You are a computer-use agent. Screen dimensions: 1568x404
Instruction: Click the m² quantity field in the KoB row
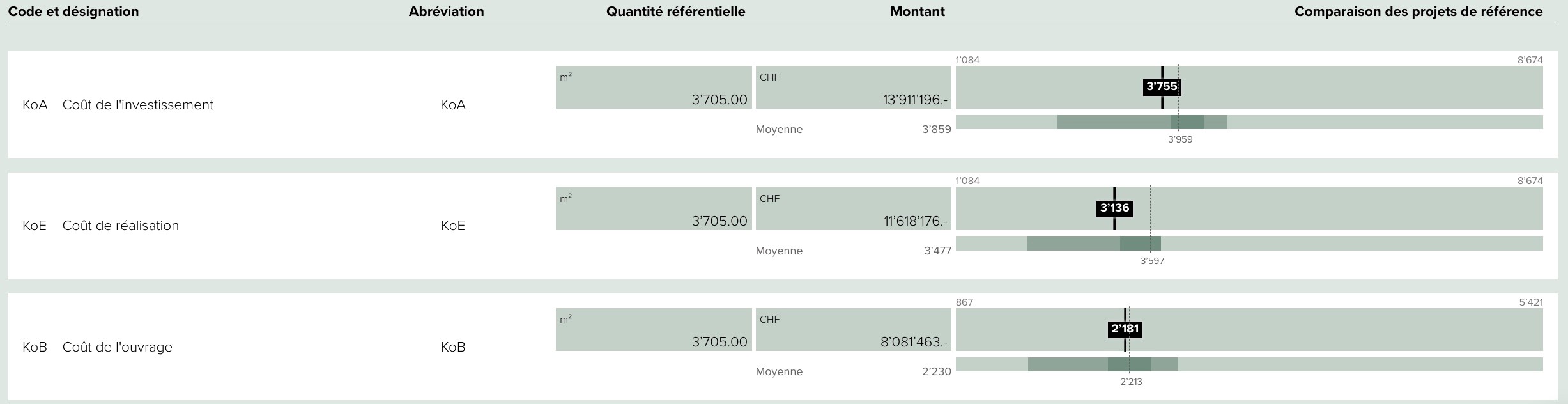654,330
